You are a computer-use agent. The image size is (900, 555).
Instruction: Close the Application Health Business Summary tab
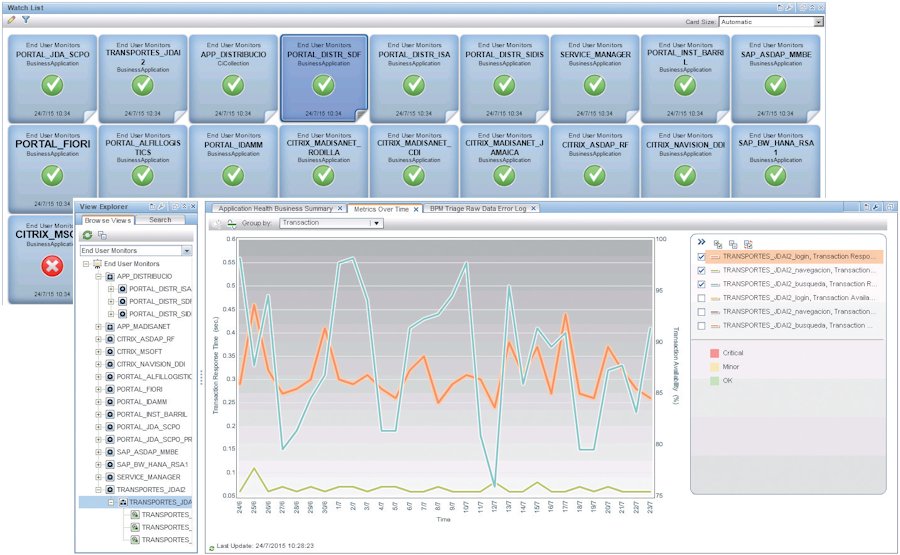tap(340, 208)
